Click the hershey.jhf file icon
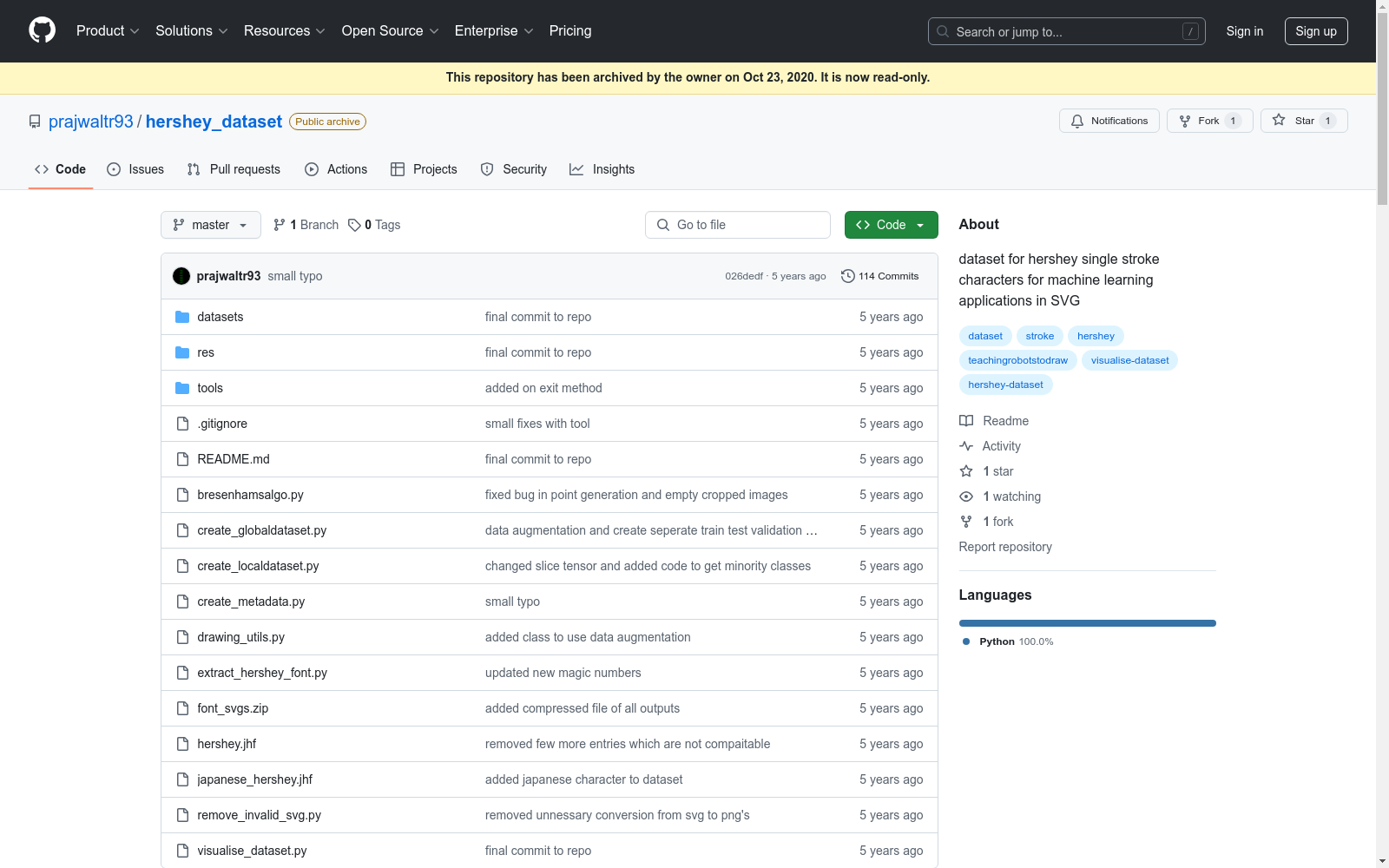The height and width of the screenshot is (868, 1389). point(182,744)
